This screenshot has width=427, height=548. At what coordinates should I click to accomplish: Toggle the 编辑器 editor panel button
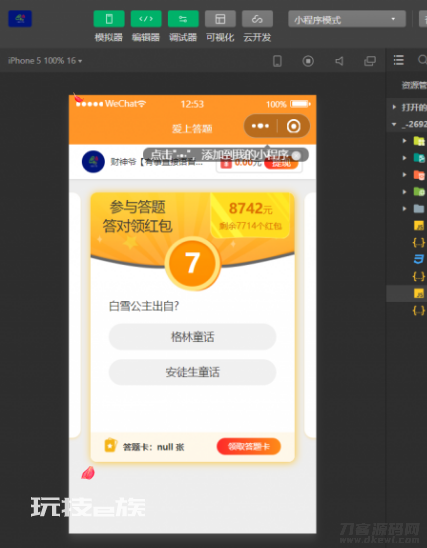click(146, 19)
